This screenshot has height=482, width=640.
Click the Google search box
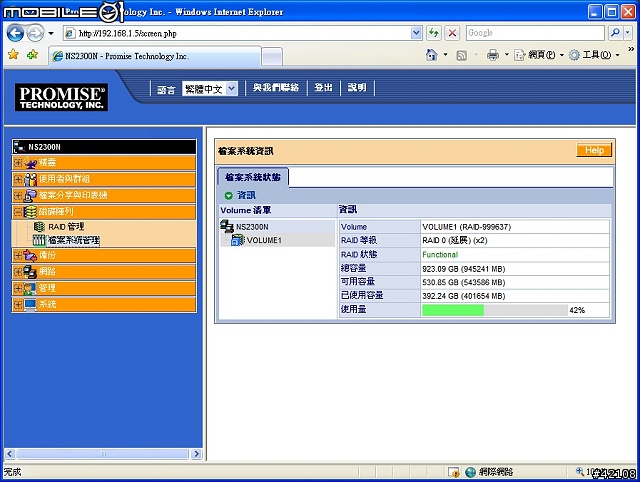[x=535, y=33]
